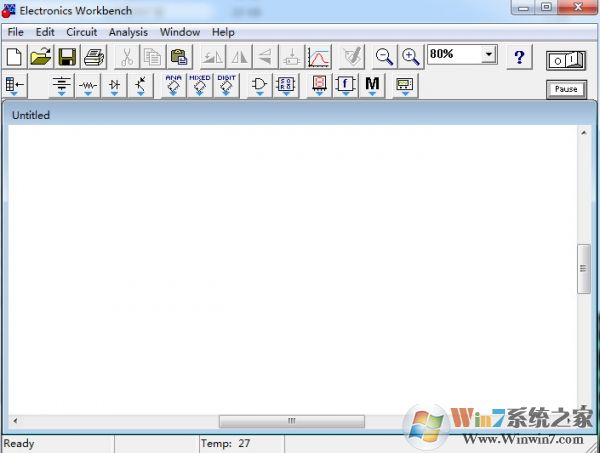The image size is (600, 453).
Task: Open the Logic Gates parts bin
Action: (260, 86)
